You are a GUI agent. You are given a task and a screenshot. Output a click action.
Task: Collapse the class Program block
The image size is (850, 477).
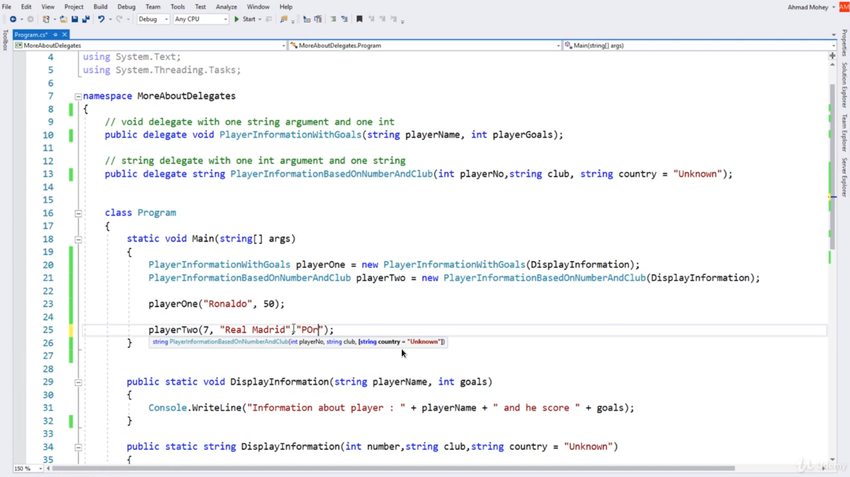tap(78, 214)
